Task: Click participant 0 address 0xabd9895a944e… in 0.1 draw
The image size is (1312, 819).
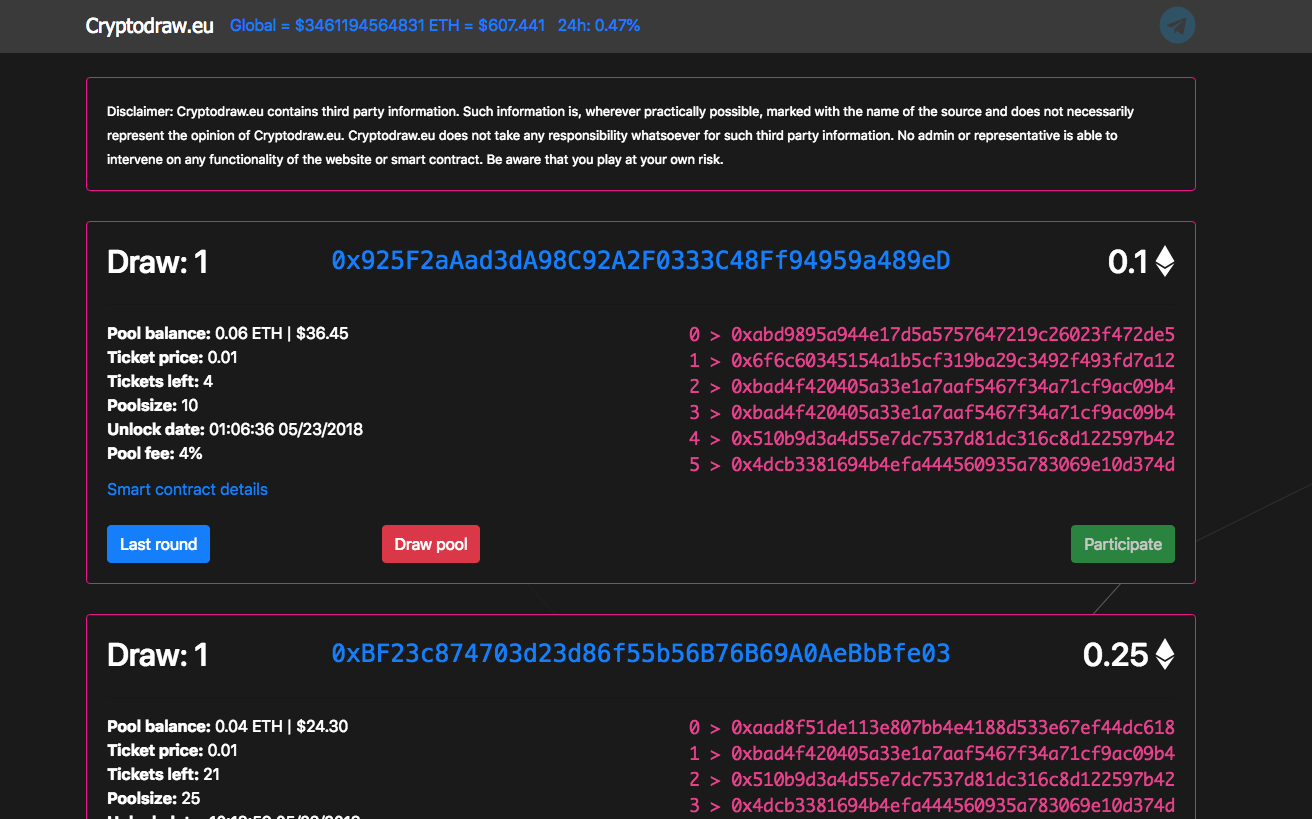Action: pos(953,334)
